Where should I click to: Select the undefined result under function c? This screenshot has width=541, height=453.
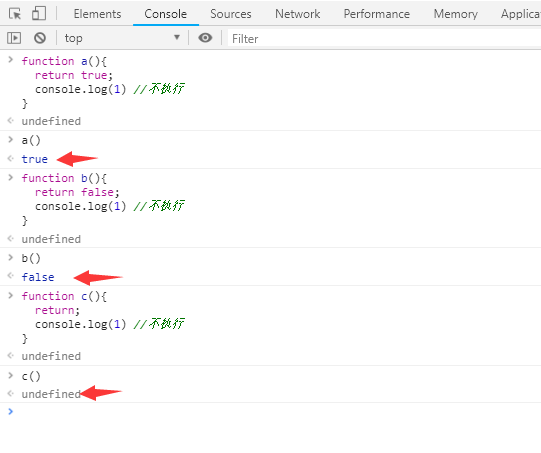(51, 356)
